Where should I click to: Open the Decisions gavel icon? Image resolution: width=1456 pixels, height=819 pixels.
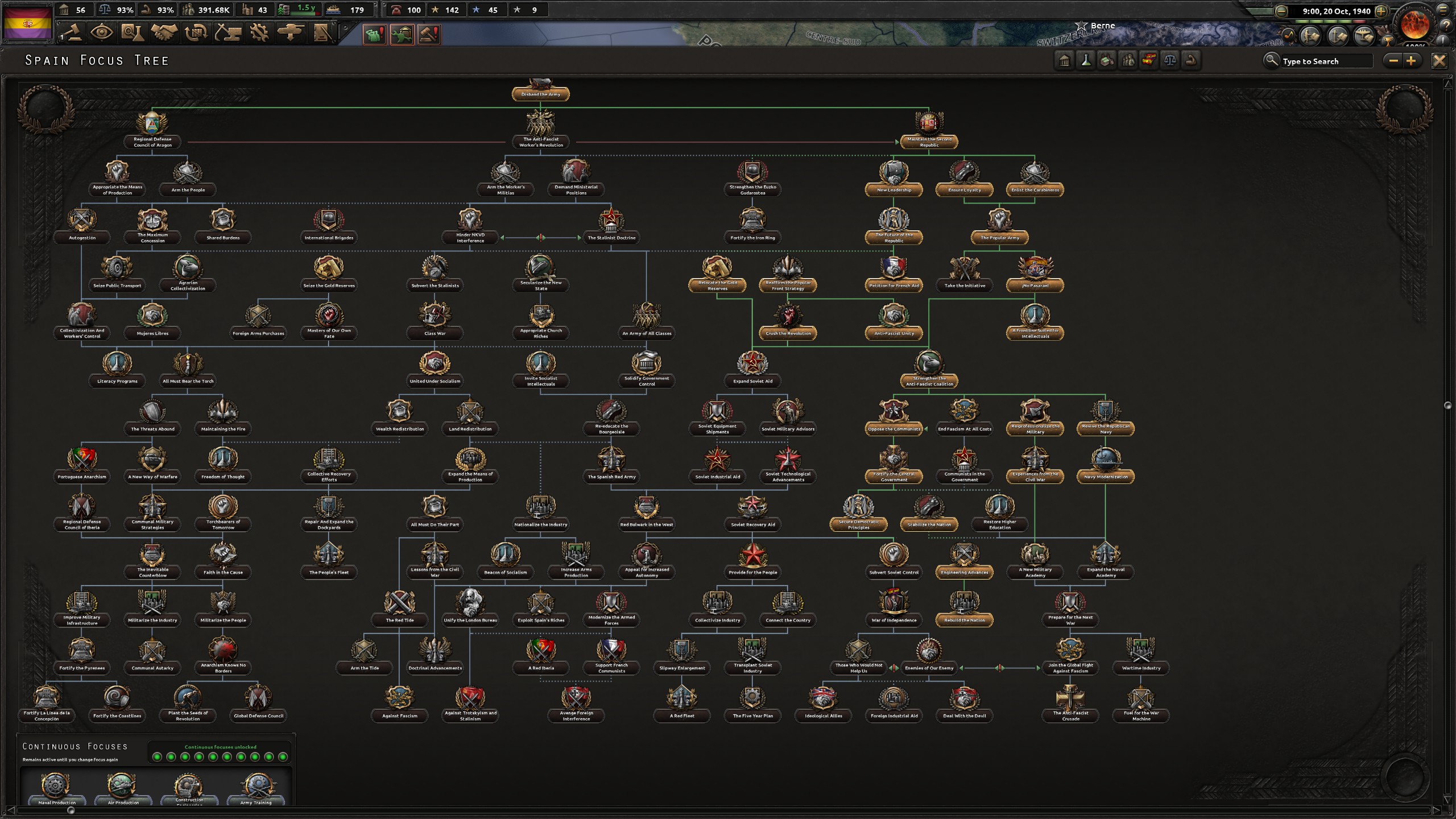[71, 32]
